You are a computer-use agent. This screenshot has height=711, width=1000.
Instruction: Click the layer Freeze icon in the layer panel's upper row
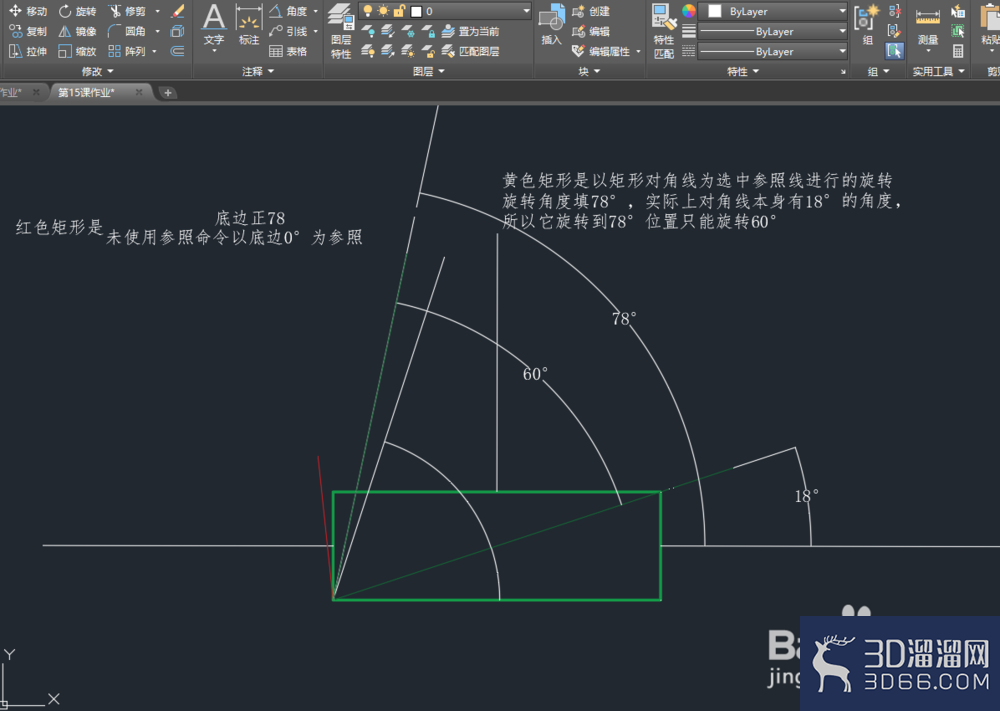(x=408, y=31)
